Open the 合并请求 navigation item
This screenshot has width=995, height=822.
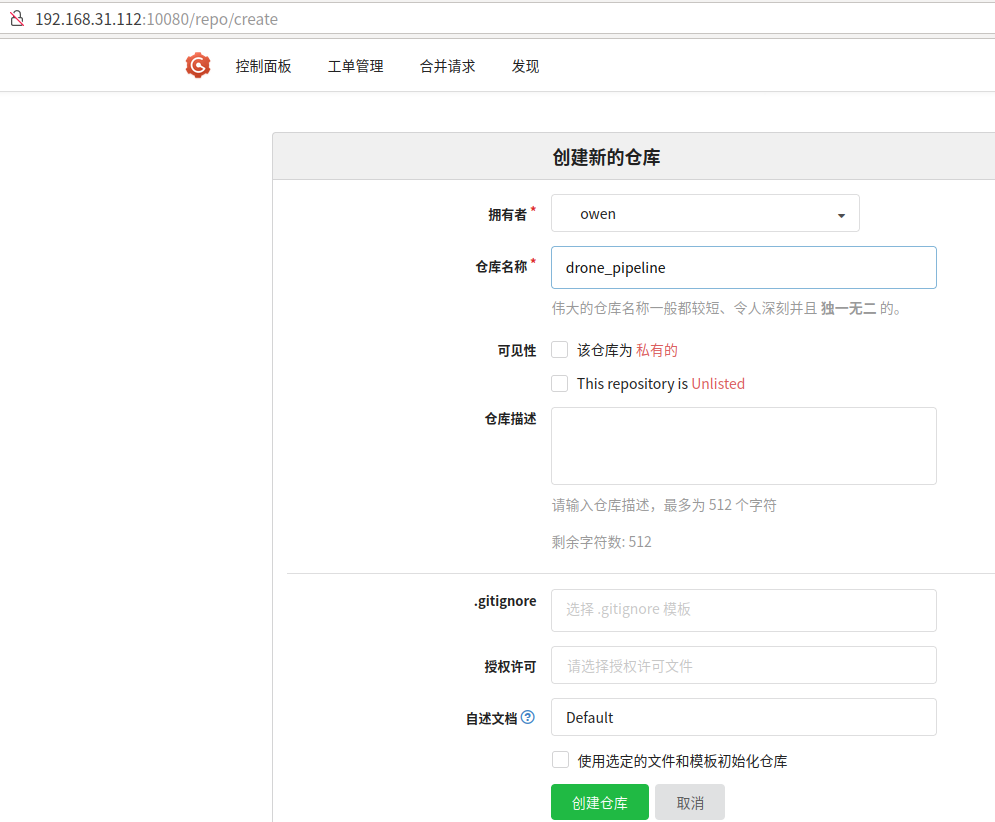(447, 66)
